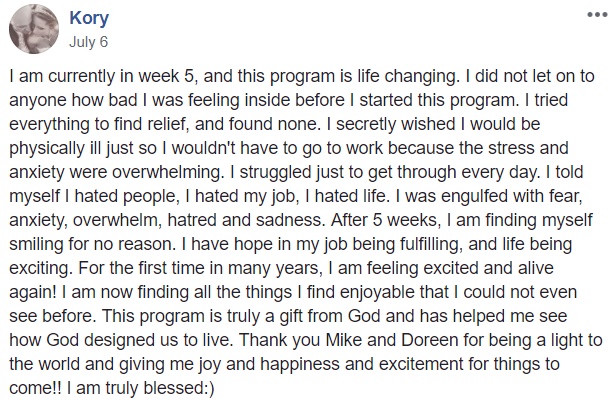615x410 pixels.
Task: Click the phrase 'week 5' in first line
Action: (x=166, y=76)
